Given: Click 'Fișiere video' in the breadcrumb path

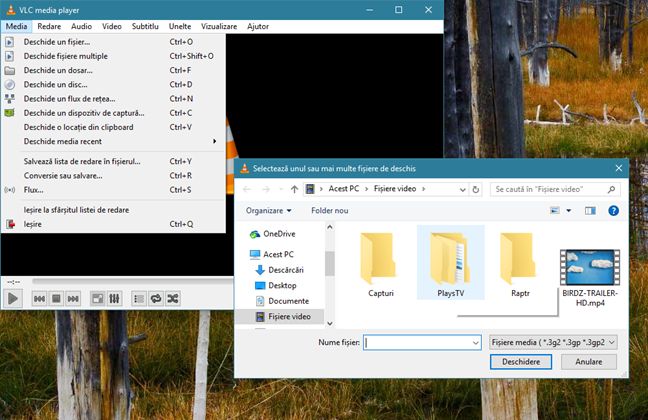Looking at the screenshot, I should (395, 189).
